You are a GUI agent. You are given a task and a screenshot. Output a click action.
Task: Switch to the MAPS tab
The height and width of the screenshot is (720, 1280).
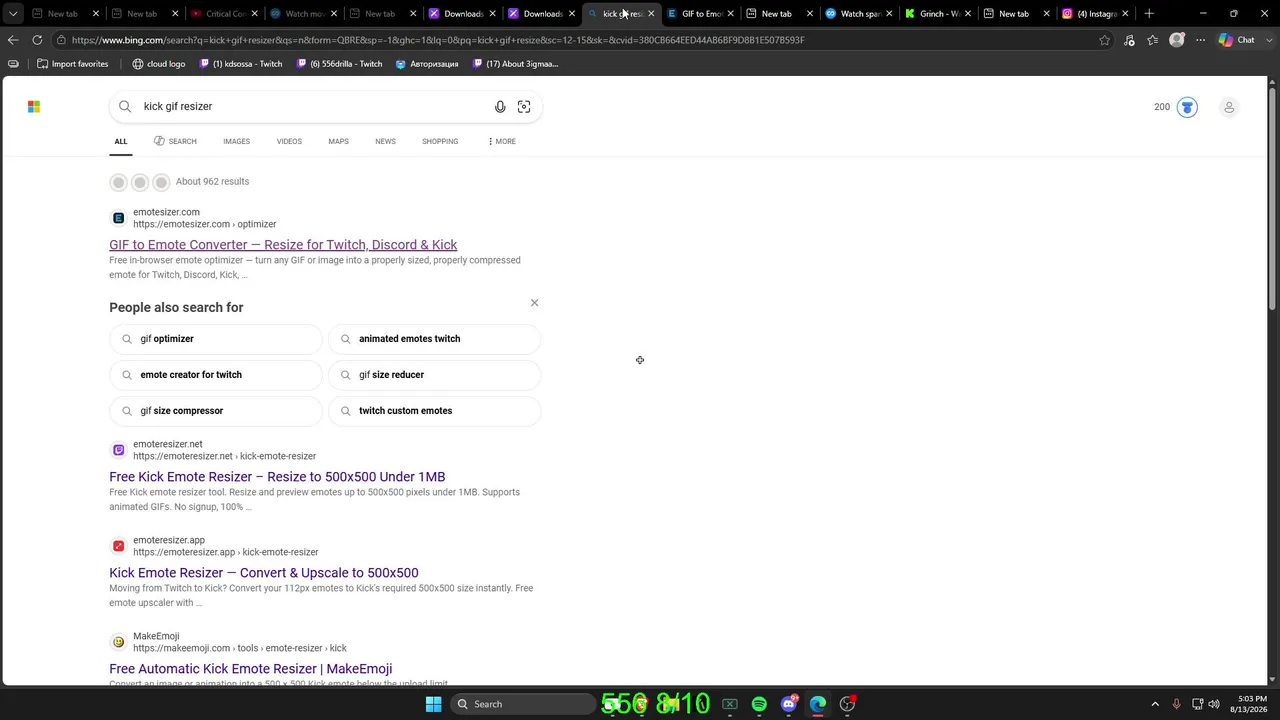point(339,141)
